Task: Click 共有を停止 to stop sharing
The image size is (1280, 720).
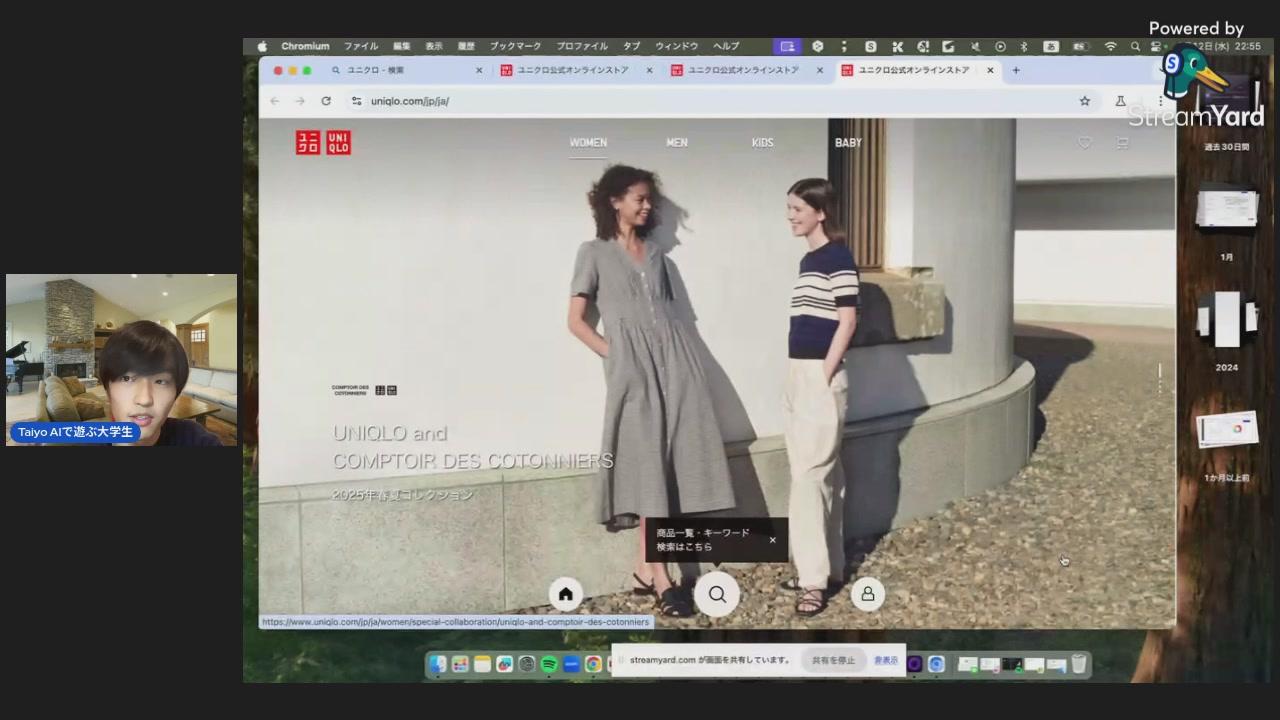Action: click(833, 660)
